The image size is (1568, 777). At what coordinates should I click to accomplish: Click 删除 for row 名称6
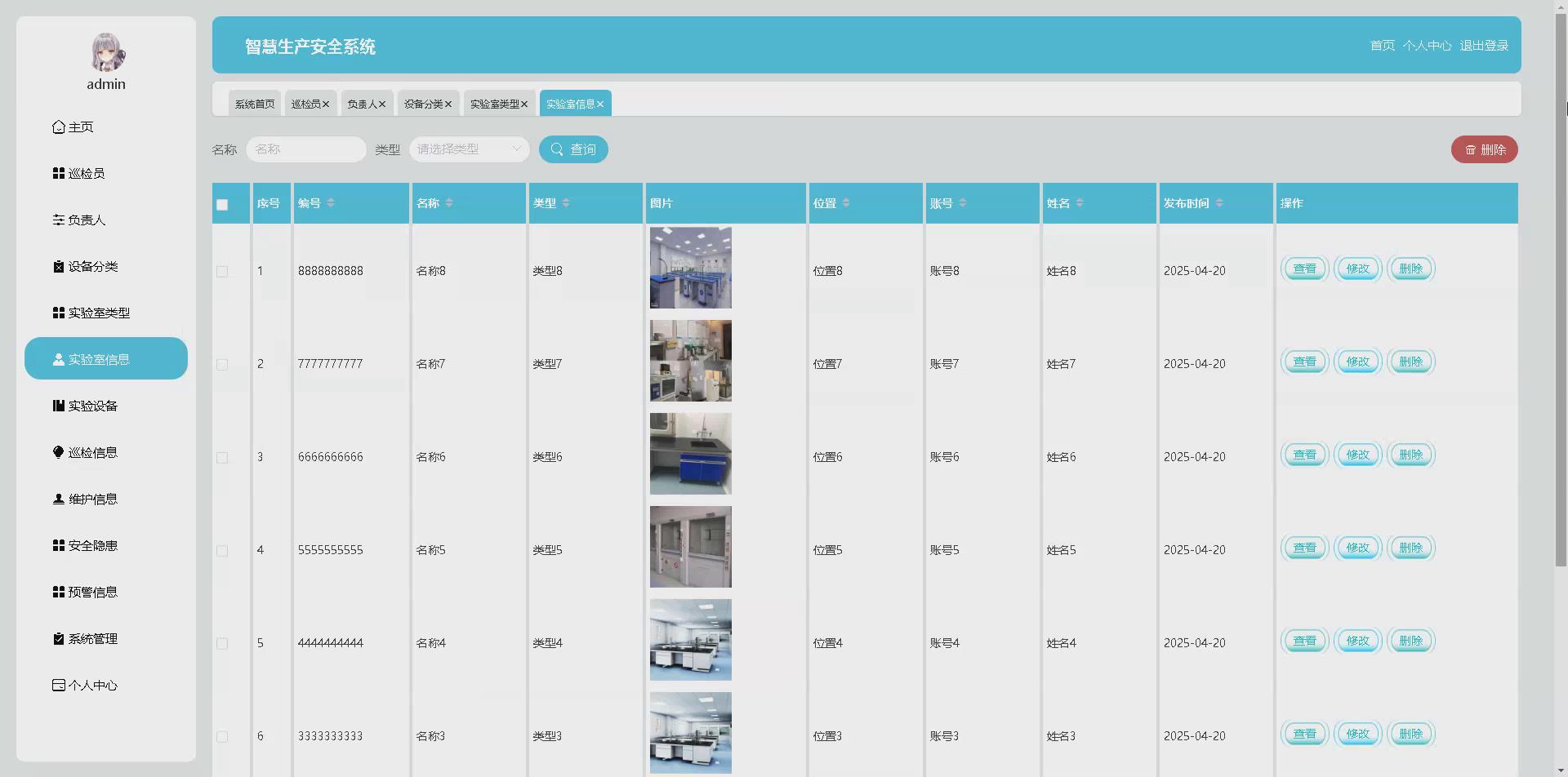(1411, 455)
